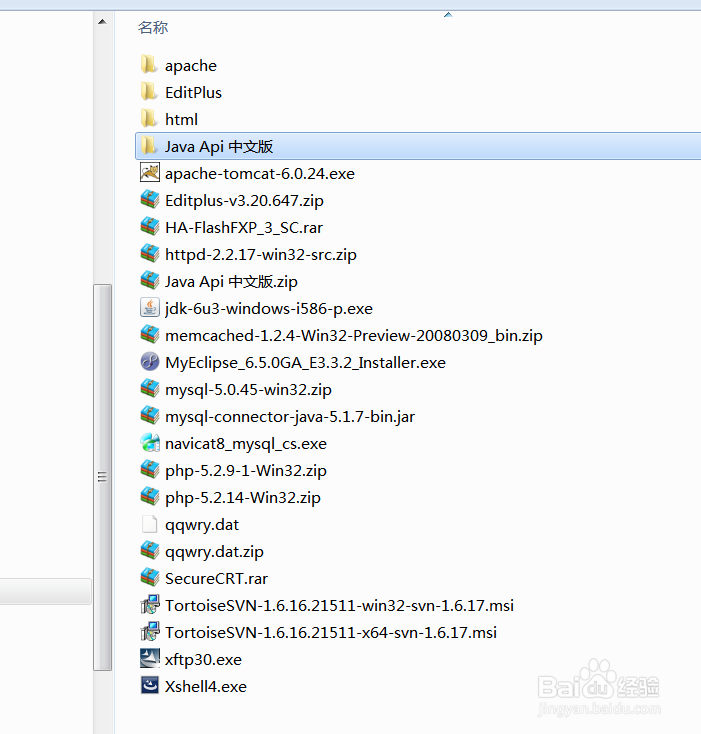
Task: Click the scroll up arrow of the left pane
Action: (102, 22)
